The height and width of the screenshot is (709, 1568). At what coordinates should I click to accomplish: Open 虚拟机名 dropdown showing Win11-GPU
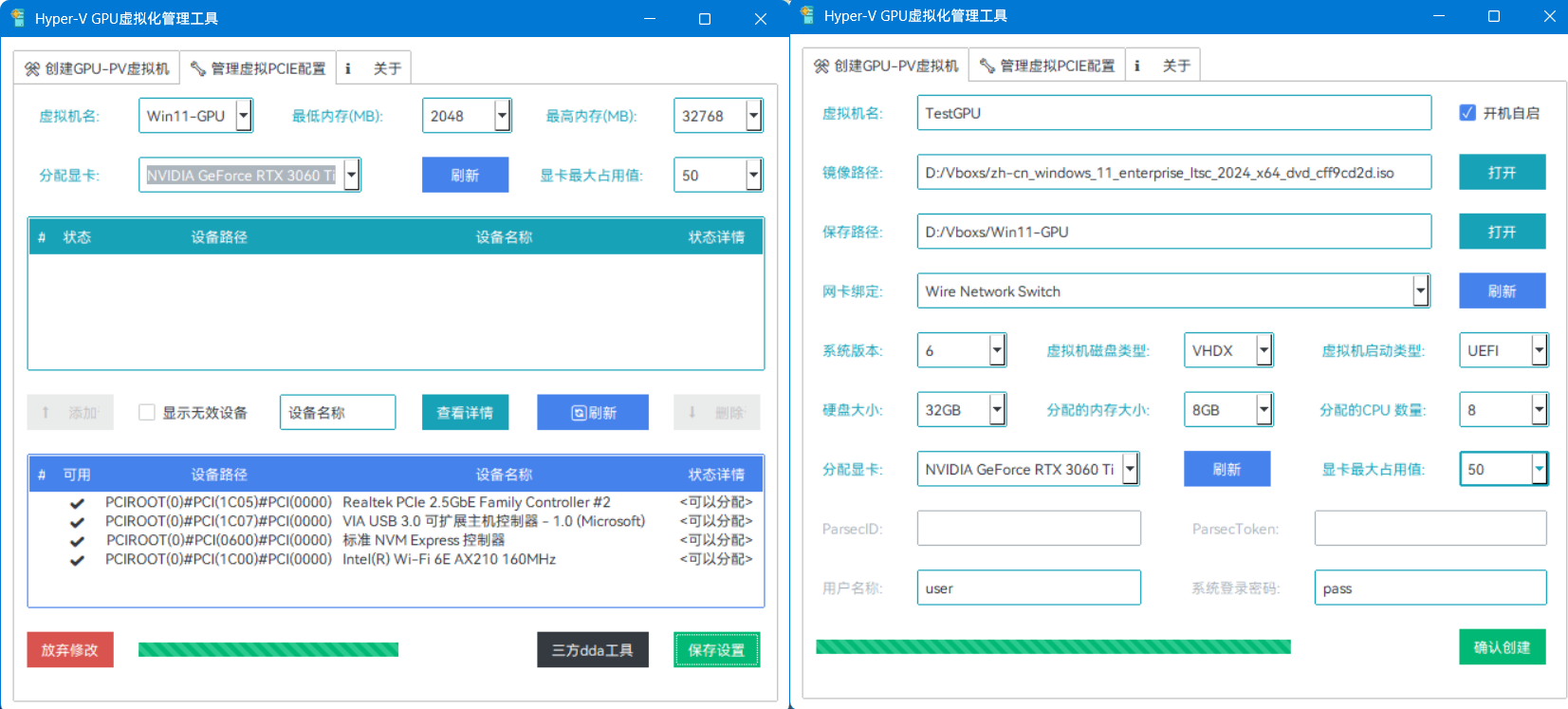pyautogui.click(x=244, y=116)
